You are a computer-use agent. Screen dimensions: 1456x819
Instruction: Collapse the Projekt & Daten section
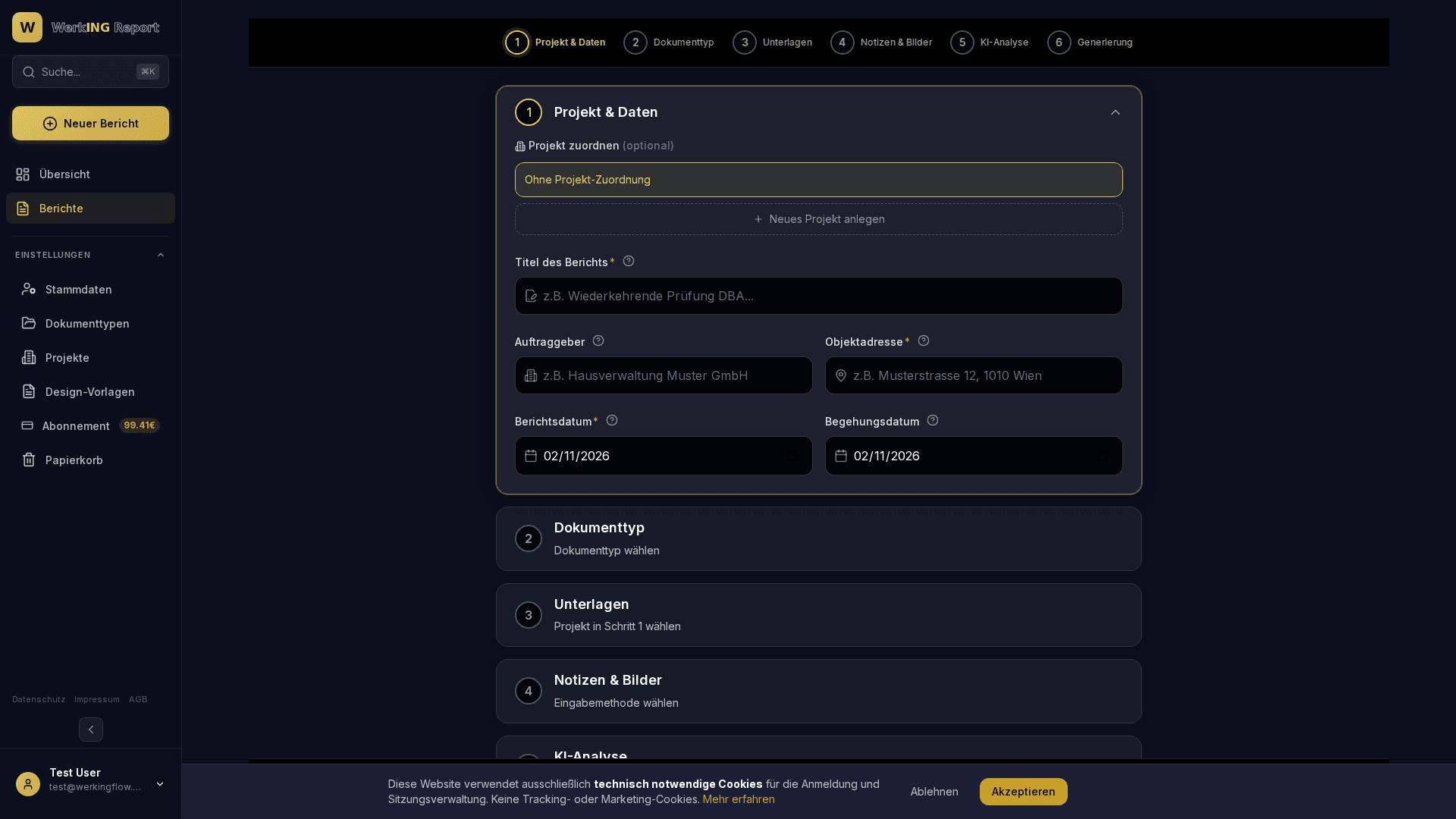1115,112
